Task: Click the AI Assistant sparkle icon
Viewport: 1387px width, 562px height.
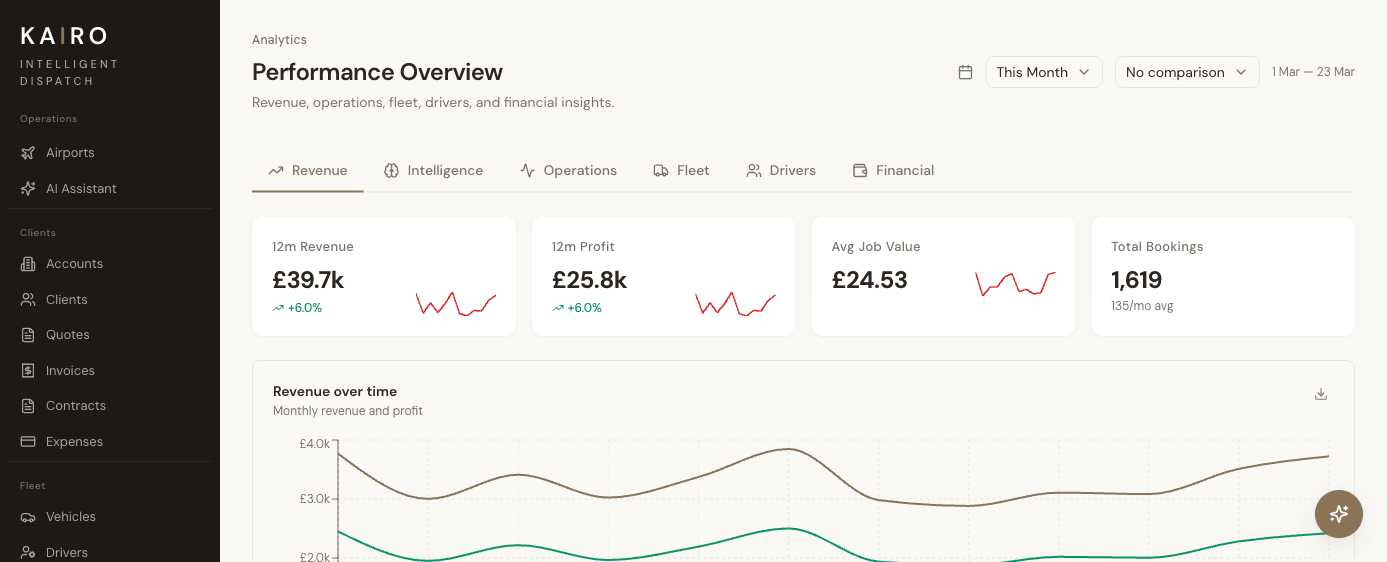Action: (28, 188)
